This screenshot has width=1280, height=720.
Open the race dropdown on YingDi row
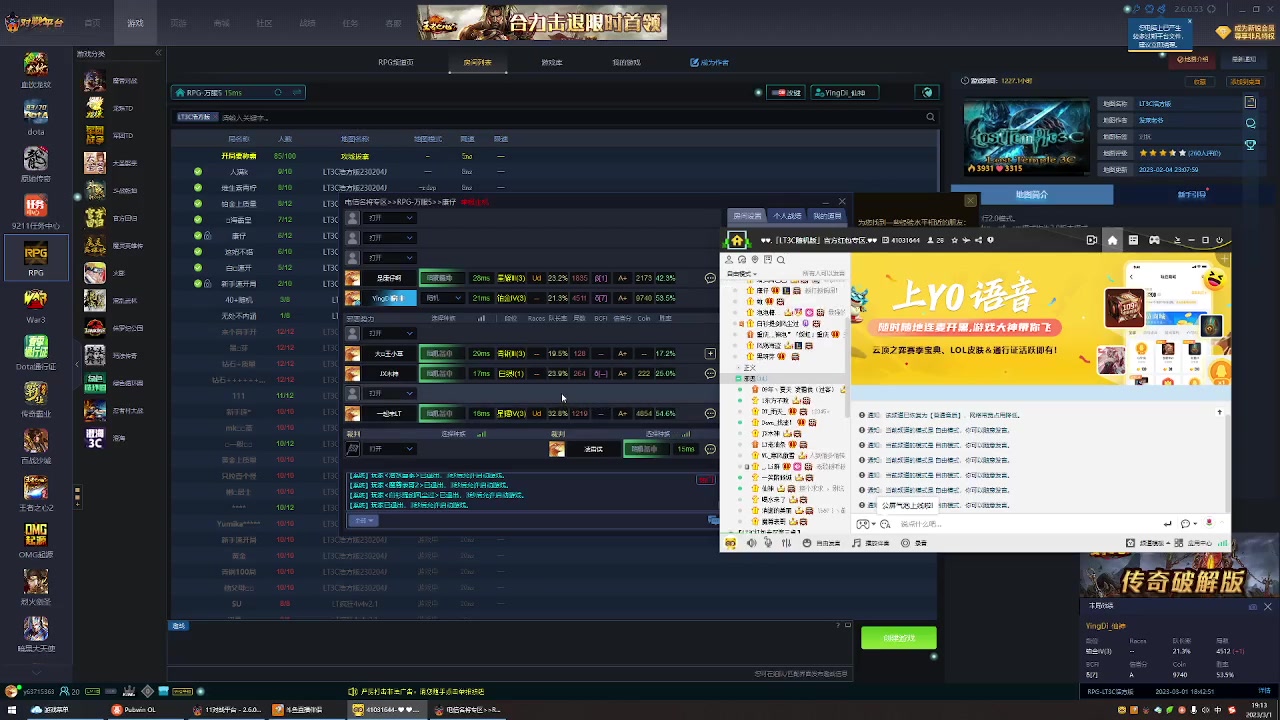tap(444, 298)
